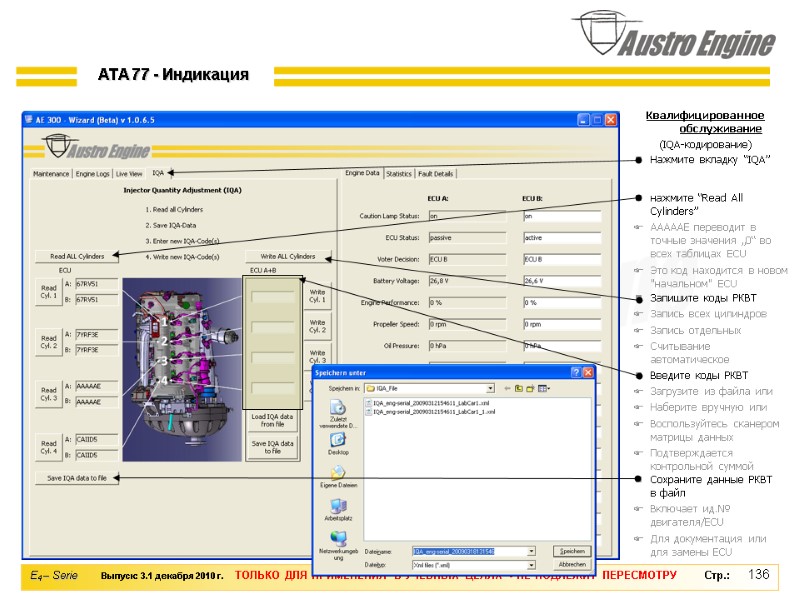
Task: Click the Read Cyl. 4 button
Action: (48, 447)
